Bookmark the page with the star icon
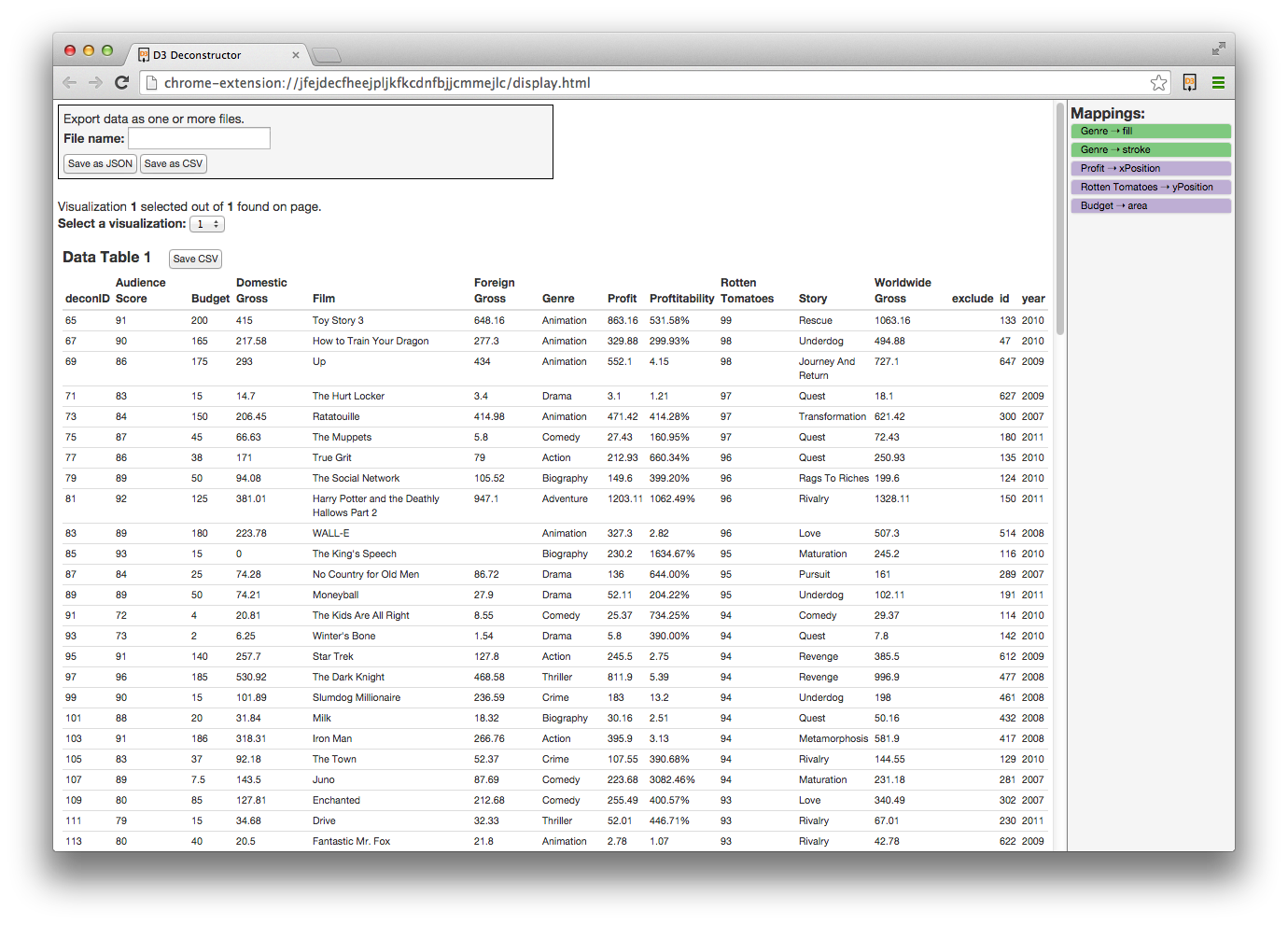Viewport: 1288px width, 925px height. [x=1158, y=83]
